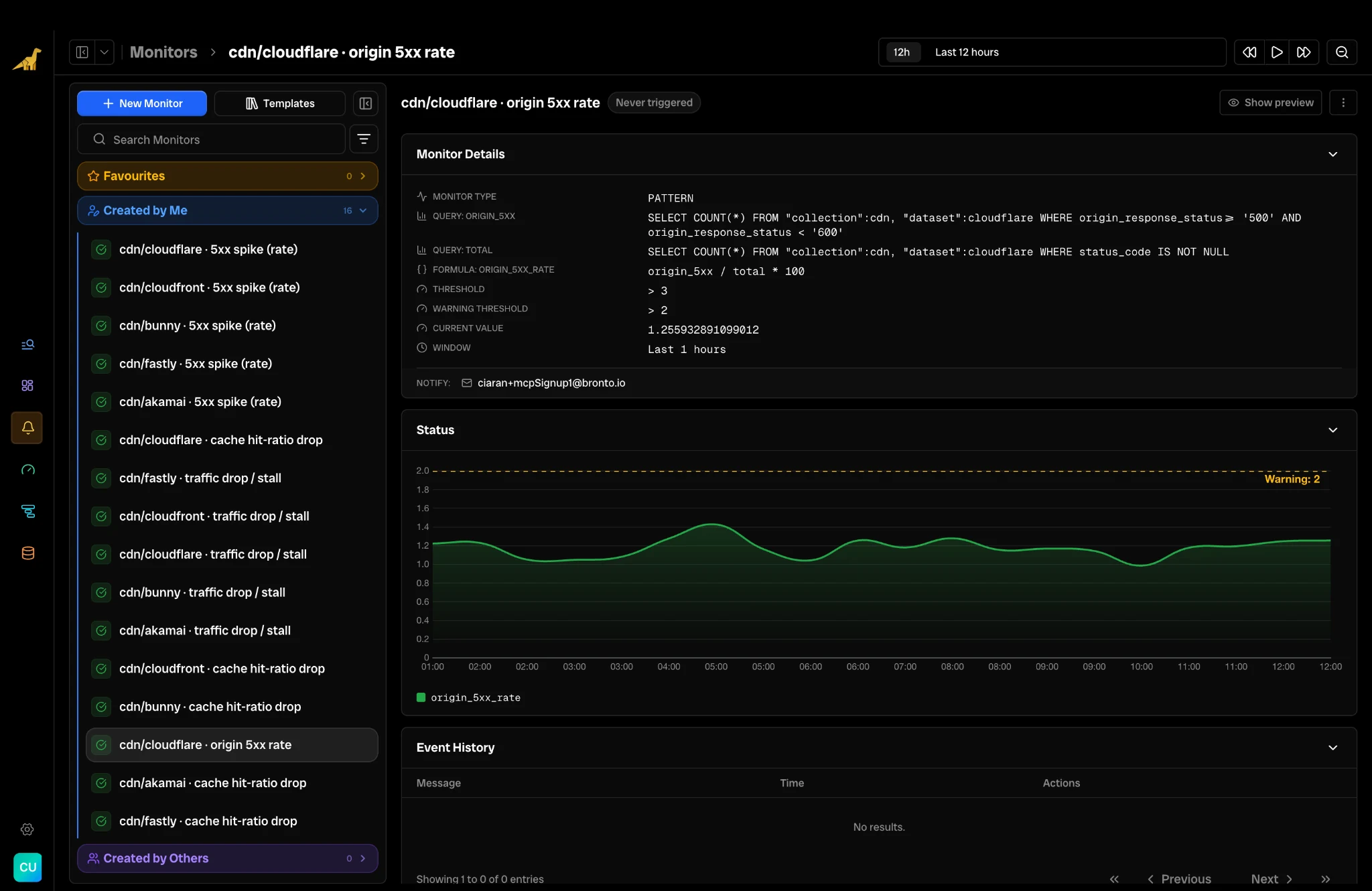
Task: Click status icon of cdn/bunny cache hit-ratio
Action: pos(101,707)
